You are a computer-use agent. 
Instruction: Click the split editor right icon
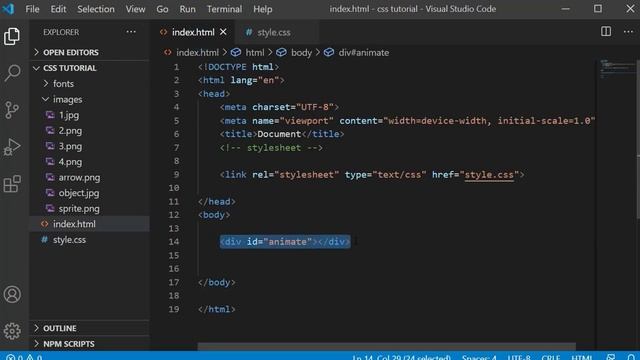click(606, 31)
